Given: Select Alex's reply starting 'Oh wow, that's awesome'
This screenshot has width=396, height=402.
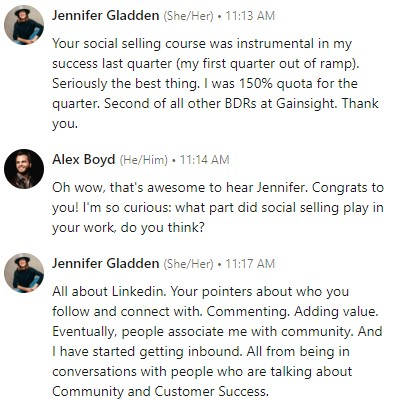Looking at the screenshot, I should coord(218,207).
